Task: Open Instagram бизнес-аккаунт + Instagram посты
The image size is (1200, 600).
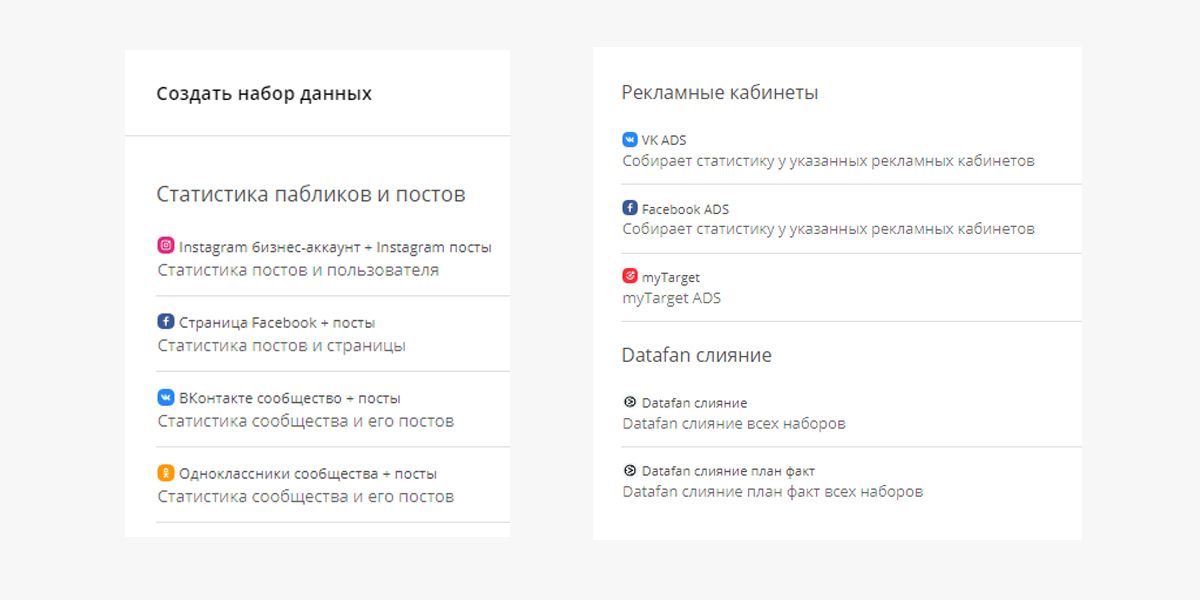Action: point(335,247)
